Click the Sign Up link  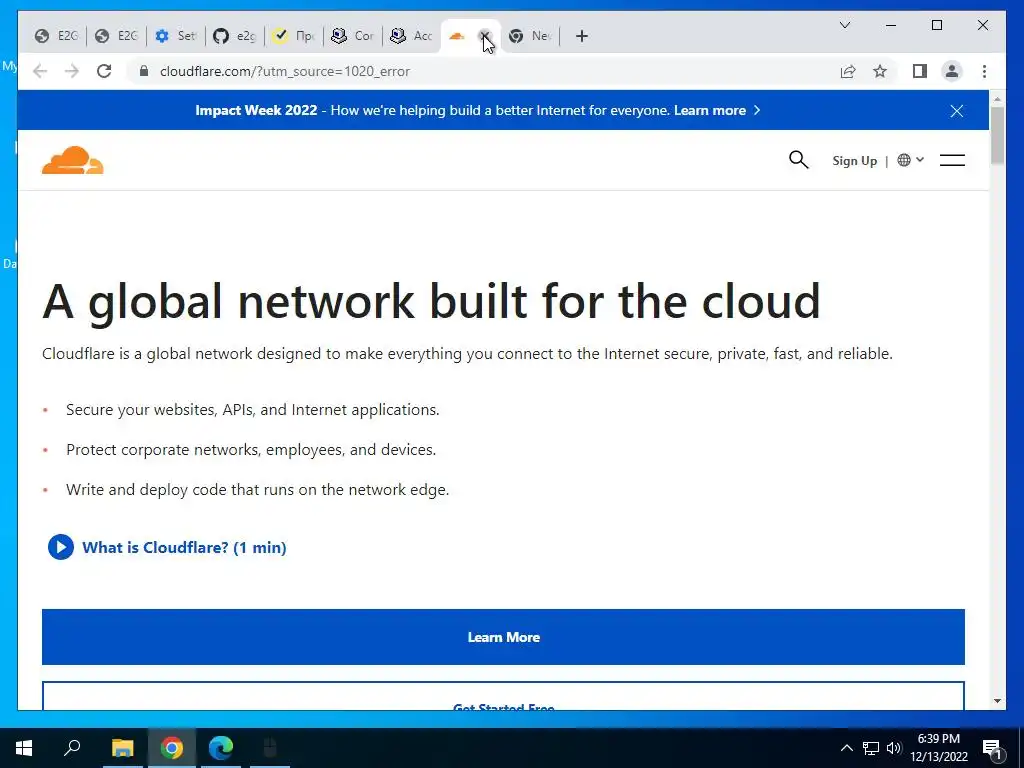[x=854, y=161]
